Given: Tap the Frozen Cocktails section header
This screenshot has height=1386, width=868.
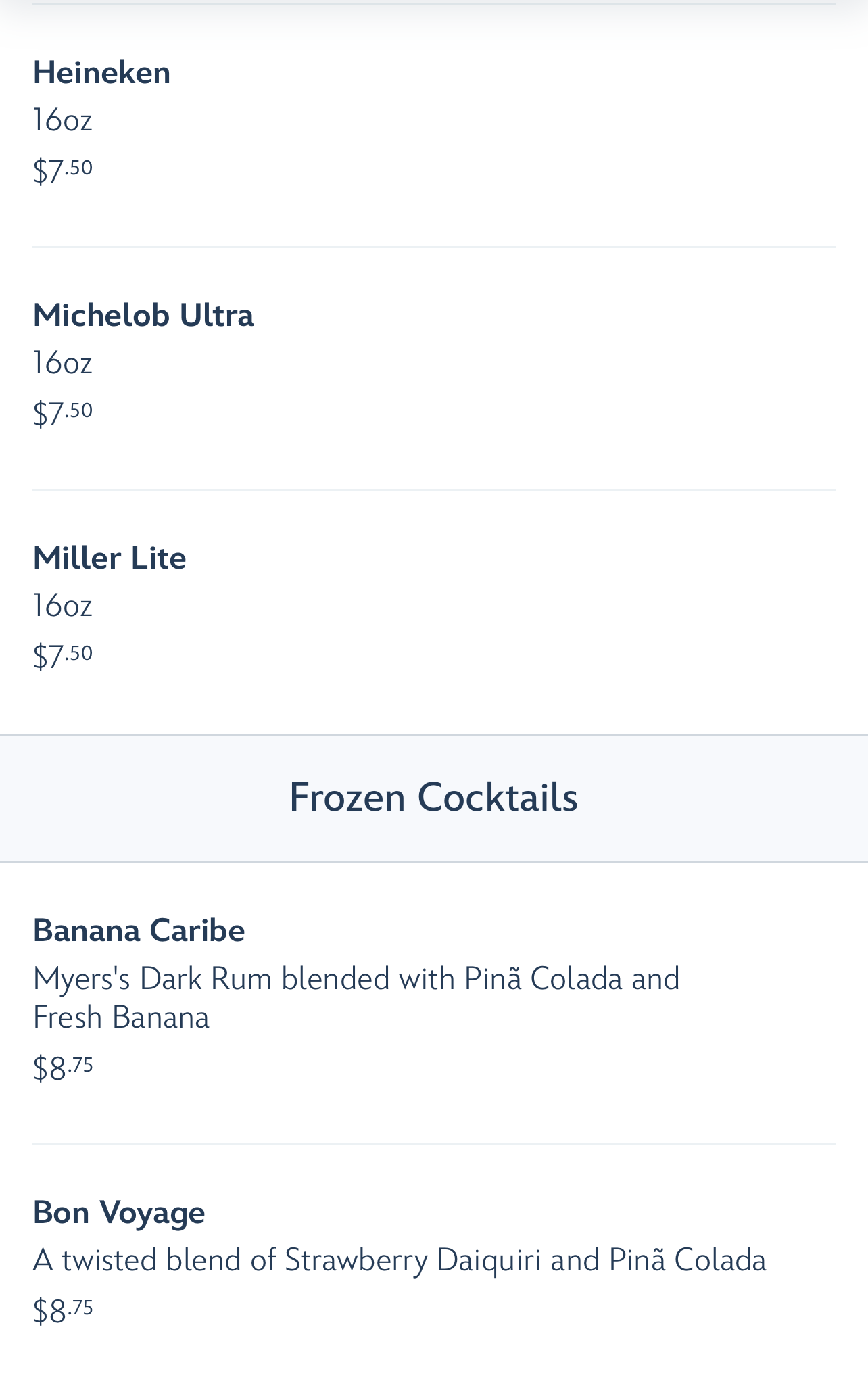Looking at the screenshot, I should pyautogui.click(x=433, y=798).
